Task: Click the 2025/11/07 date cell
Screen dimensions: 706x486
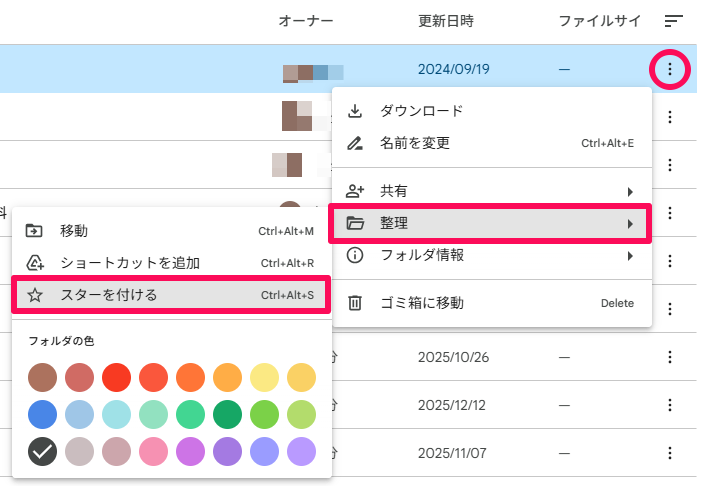Action: (452, 453)
